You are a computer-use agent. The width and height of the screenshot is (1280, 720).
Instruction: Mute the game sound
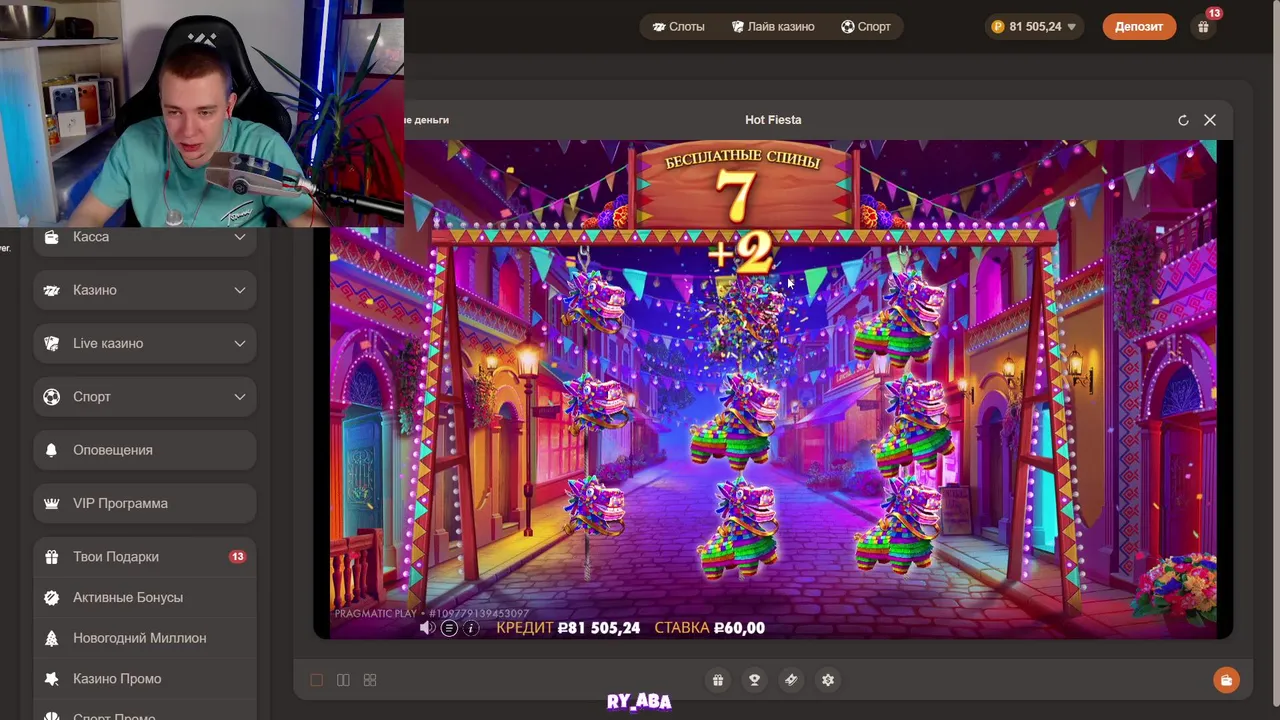click(427, 628)
